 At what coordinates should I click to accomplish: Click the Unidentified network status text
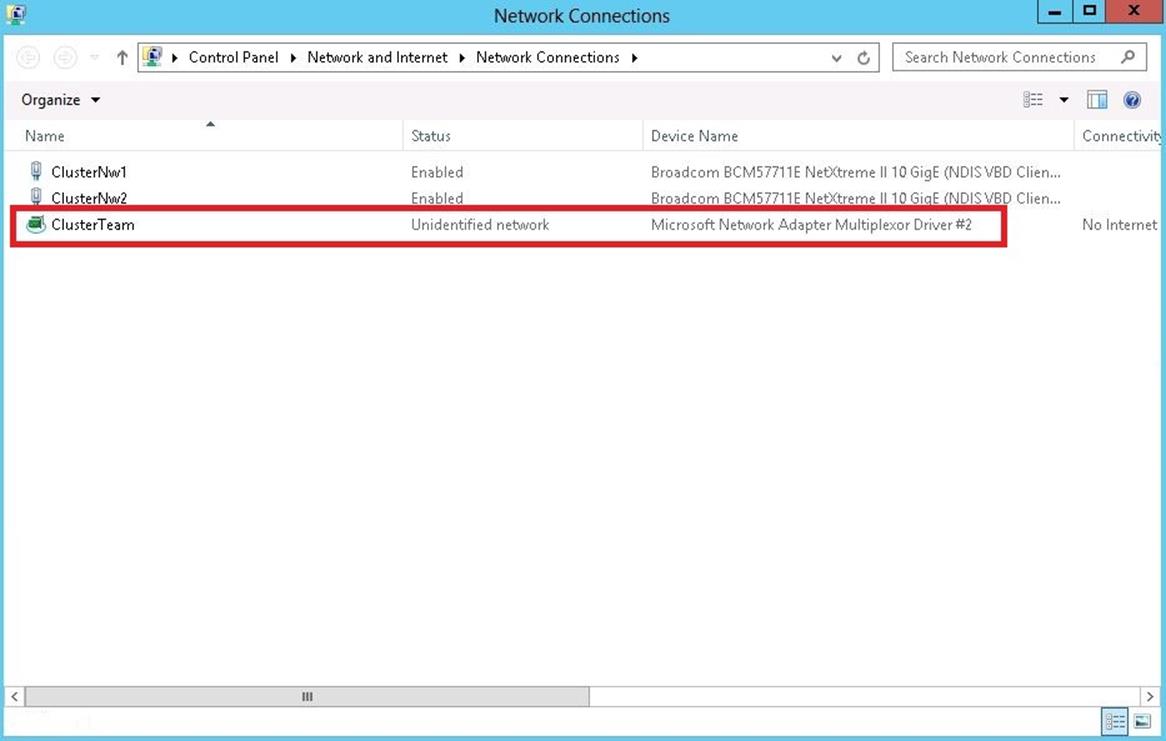(x=480, y=225)
